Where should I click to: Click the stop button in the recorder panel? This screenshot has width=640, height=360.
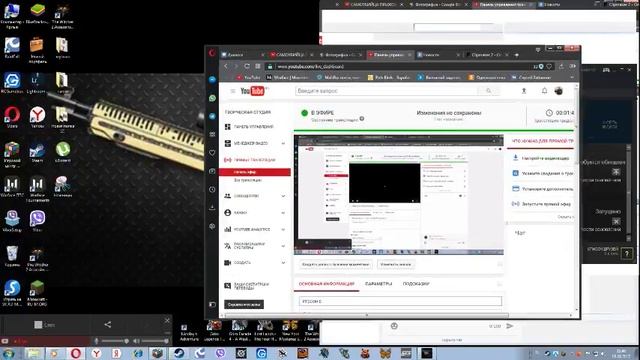[44, 325]
